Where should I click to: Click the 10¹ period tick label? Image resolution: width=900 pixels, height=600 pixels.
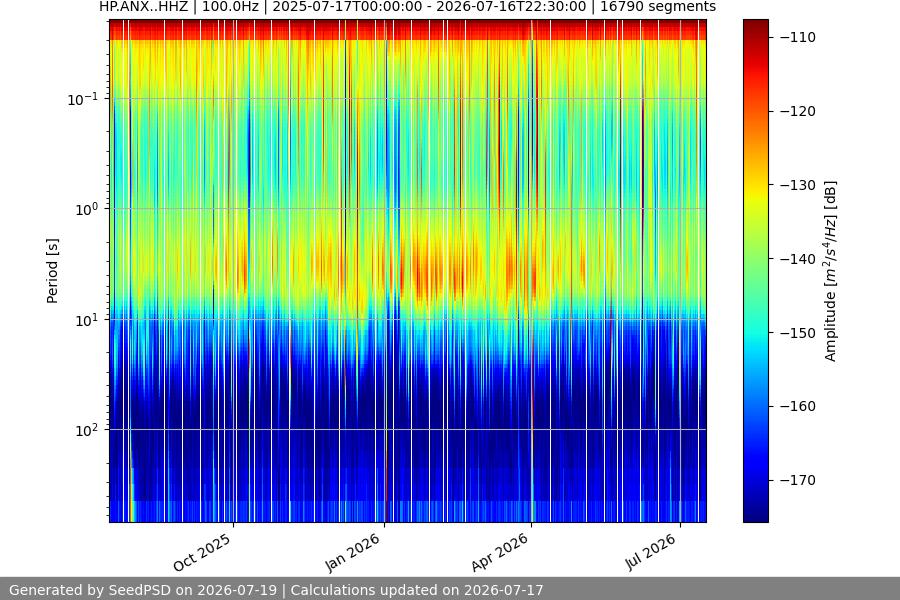coord(86,320)
